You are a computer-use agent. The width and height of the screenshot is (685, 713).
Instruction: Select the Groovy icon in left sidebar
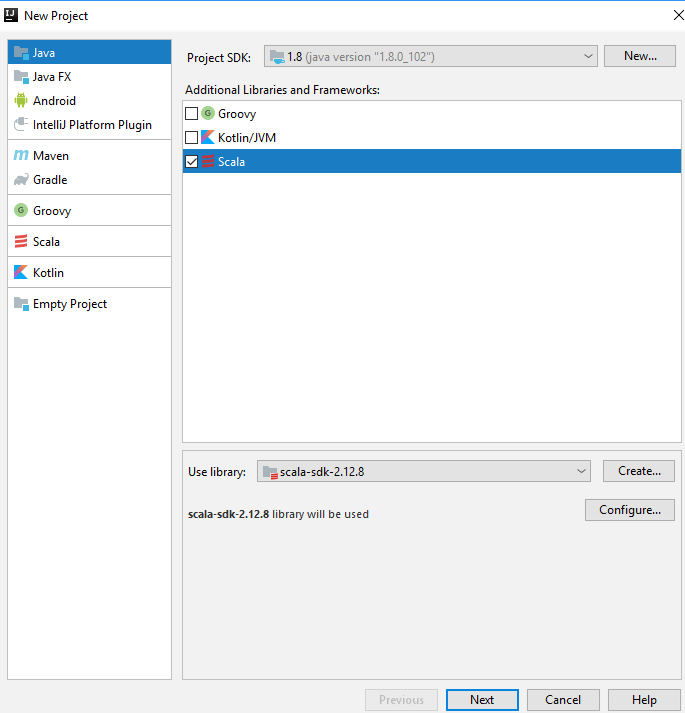21,211
